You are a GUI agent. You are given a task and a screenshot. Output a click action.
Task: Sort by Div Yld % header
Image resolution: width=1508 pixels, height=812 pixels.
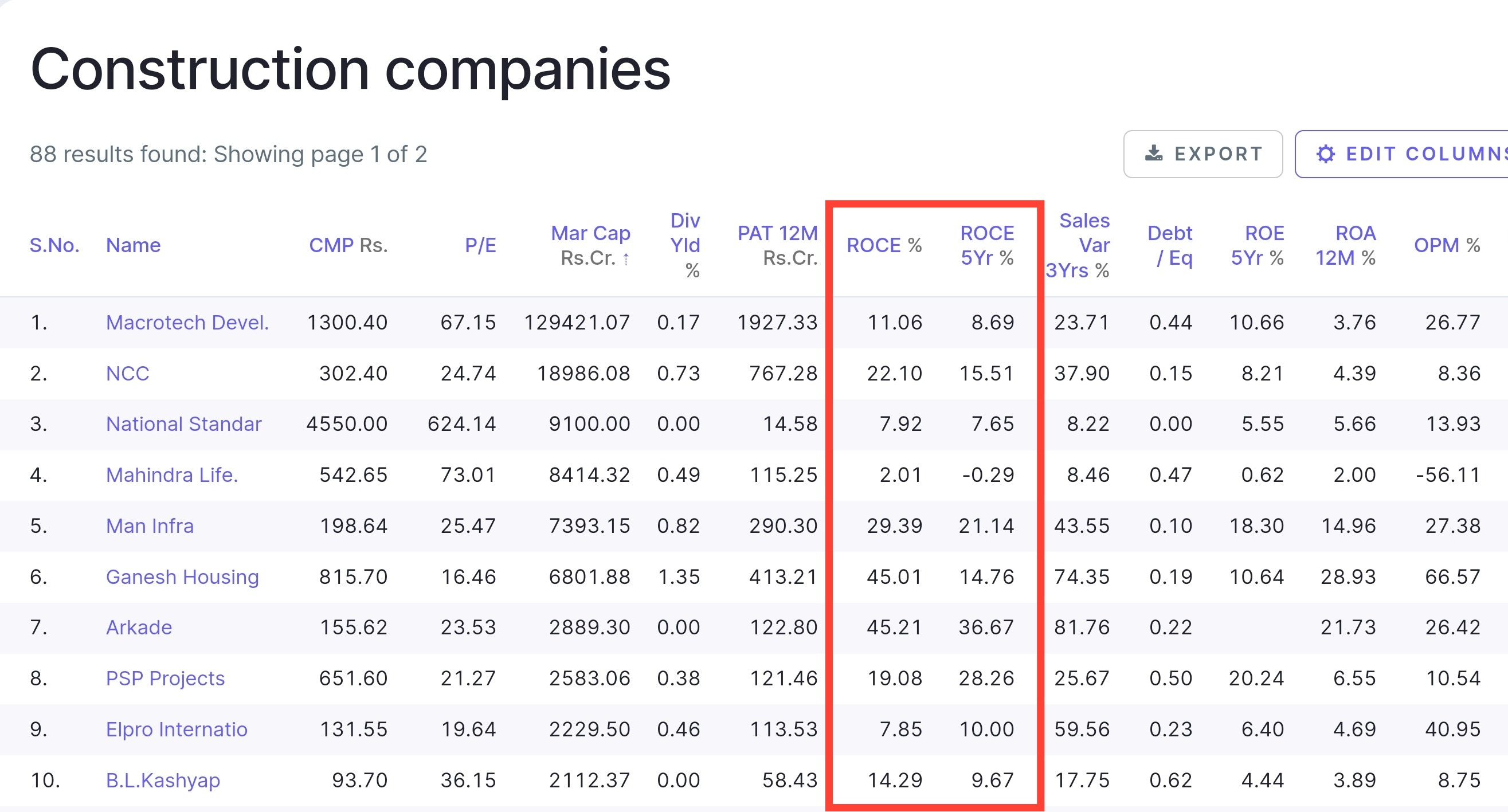coord(685,245)
